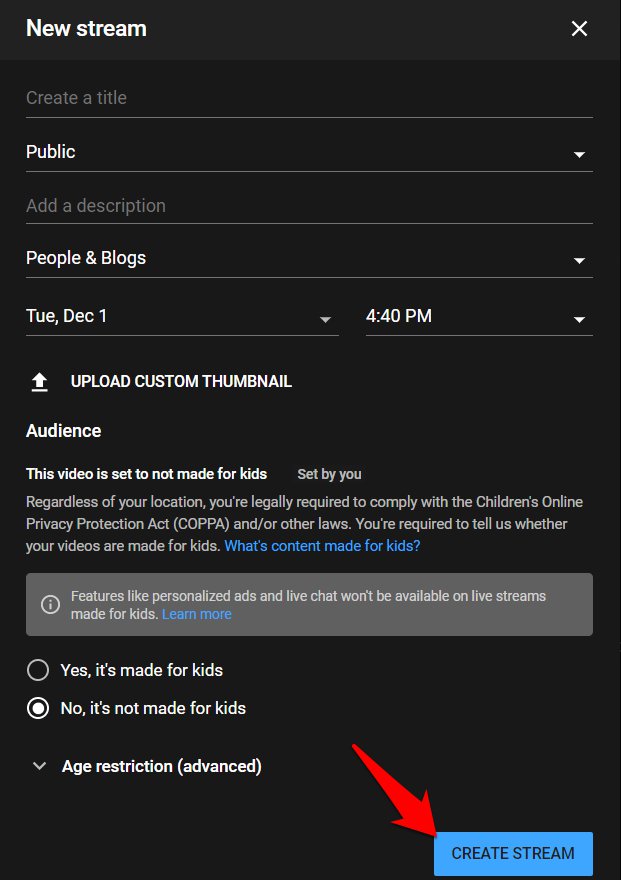
Task: Click the chevron beside Age restriction
Action: click(40, 766)
